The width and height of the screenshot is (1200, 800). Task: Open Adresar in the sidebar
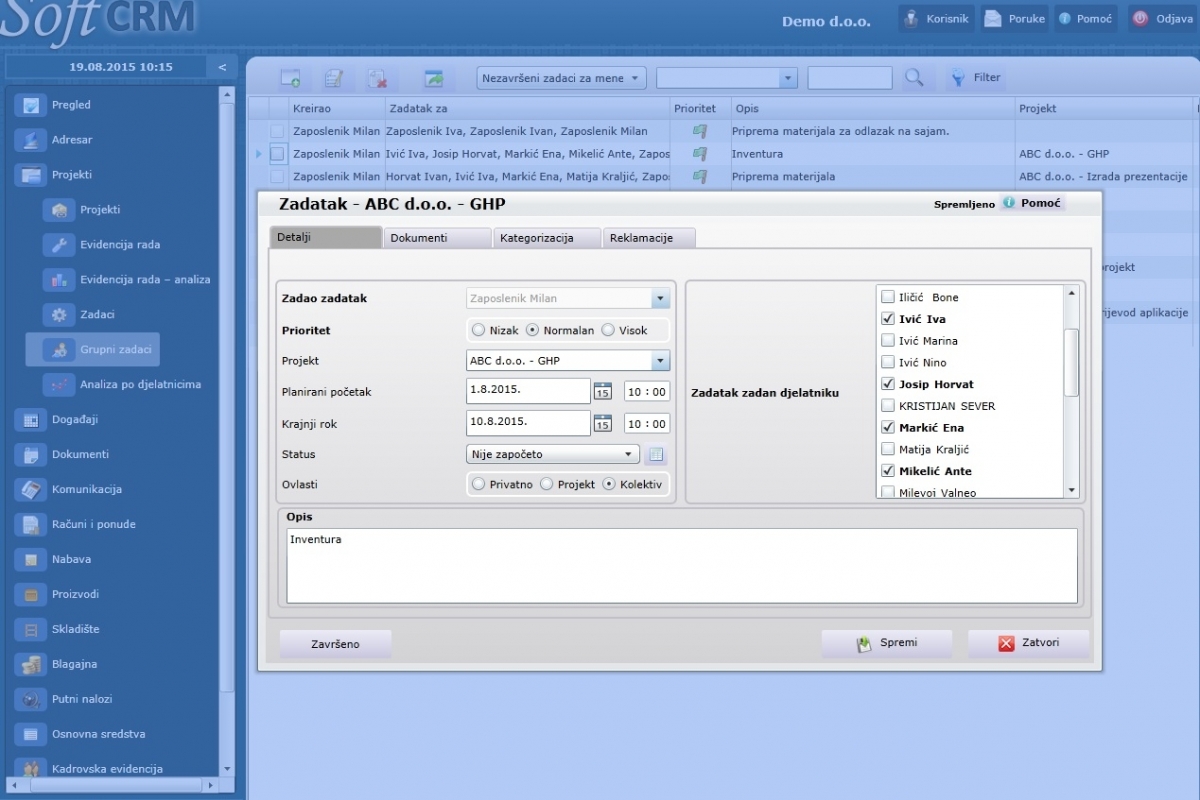click(72, 140)
